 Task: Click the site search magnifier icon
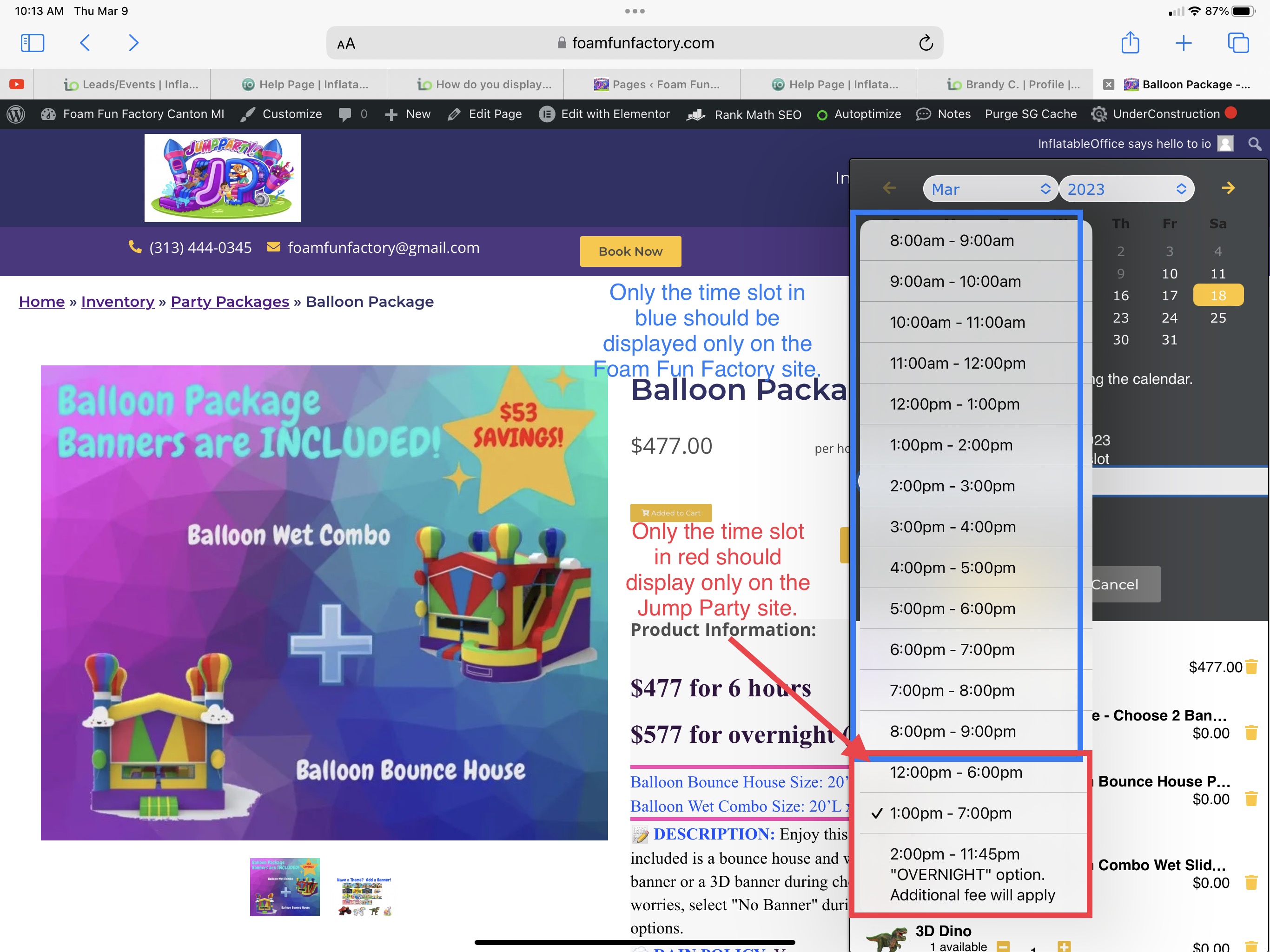coord(1255,144)
